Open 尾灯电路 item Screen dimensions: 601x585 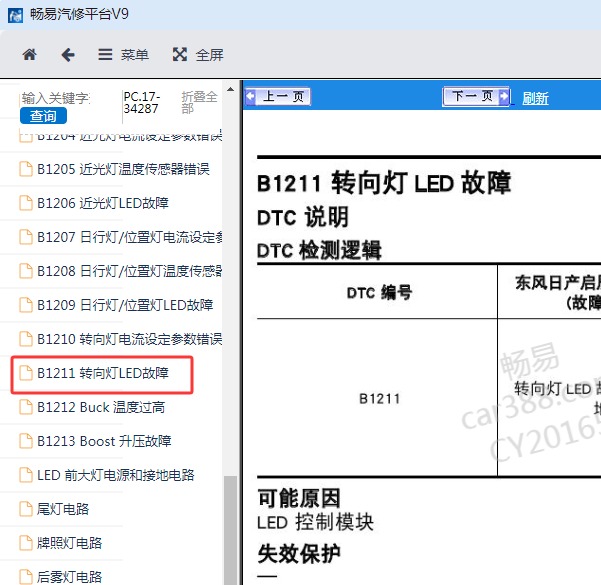(63, 509)
